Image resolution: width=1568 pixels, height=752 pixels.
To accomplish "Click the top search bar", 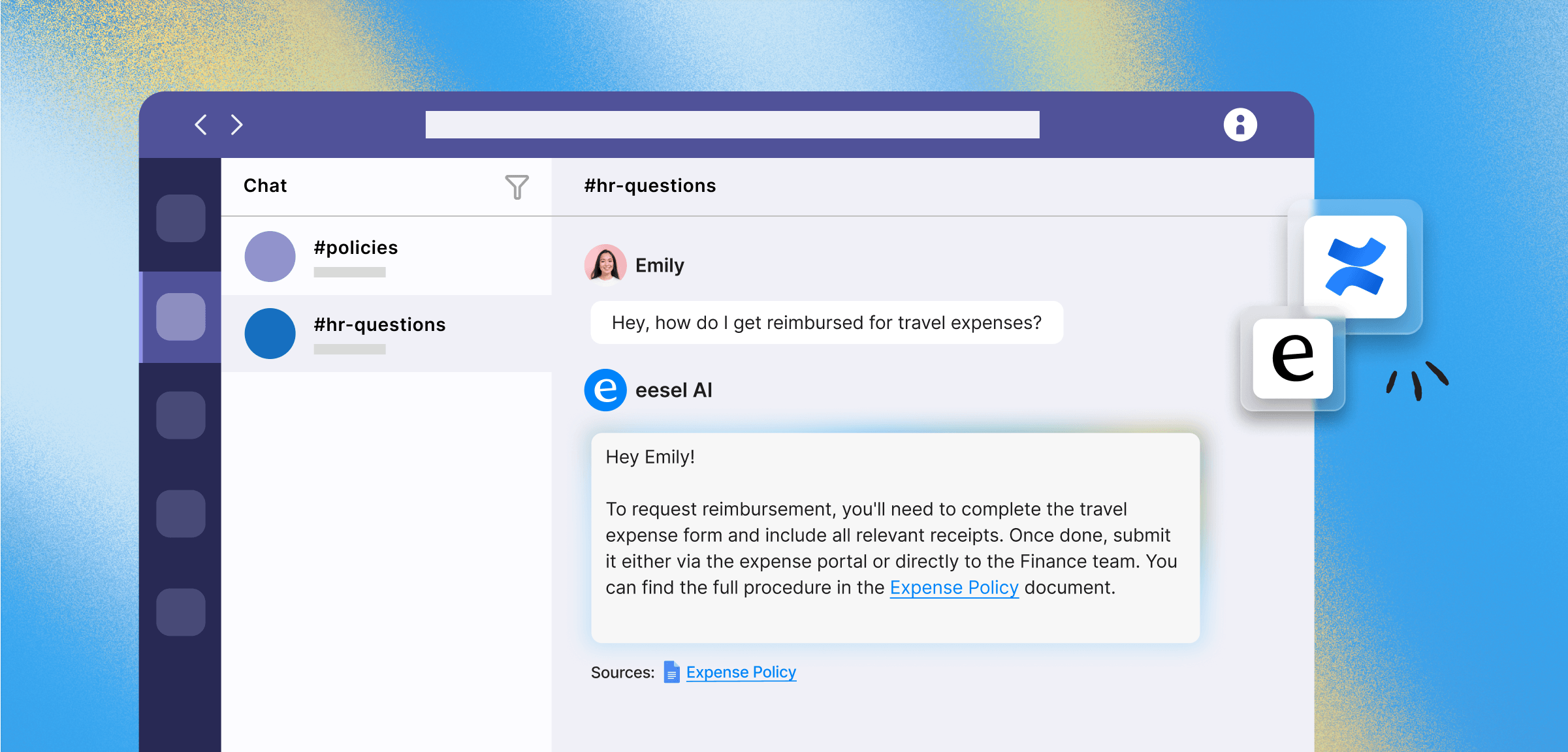I will coord(732,125).
